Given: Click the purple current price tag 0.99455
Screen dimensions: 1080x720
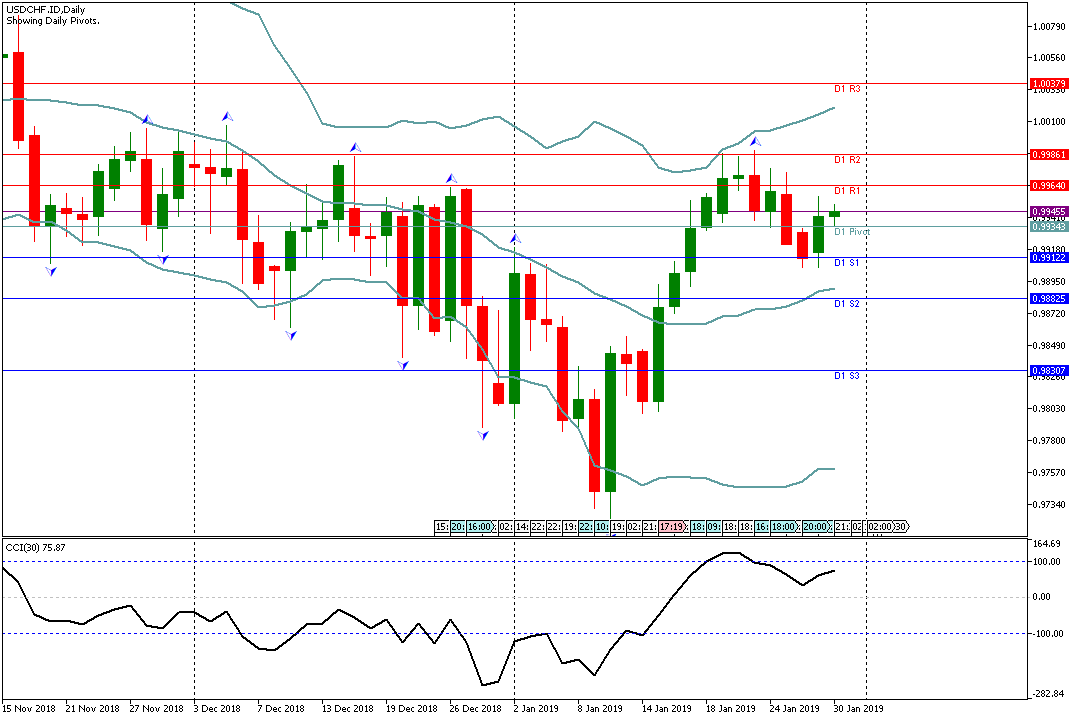Looking at the screenshot, I should click(x=1050, y=212).
